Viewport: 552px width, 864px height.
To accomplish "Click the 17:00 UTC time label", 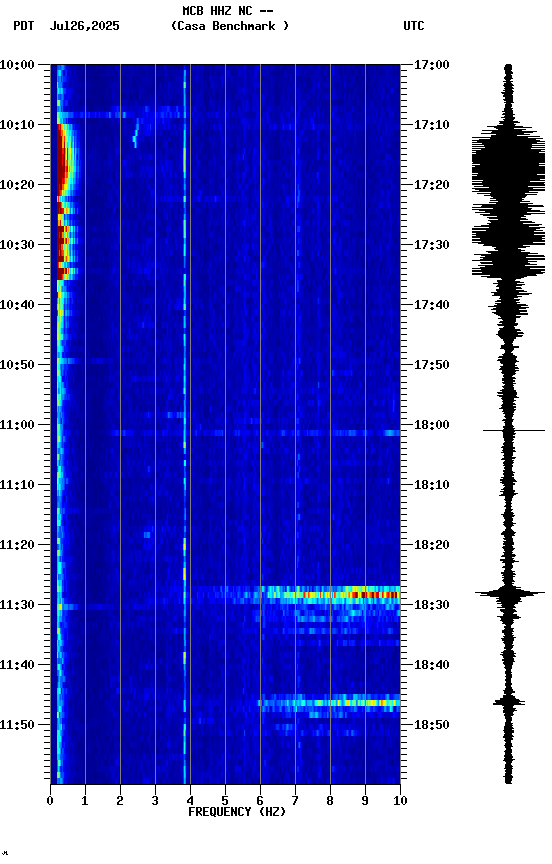I will 432,65.
